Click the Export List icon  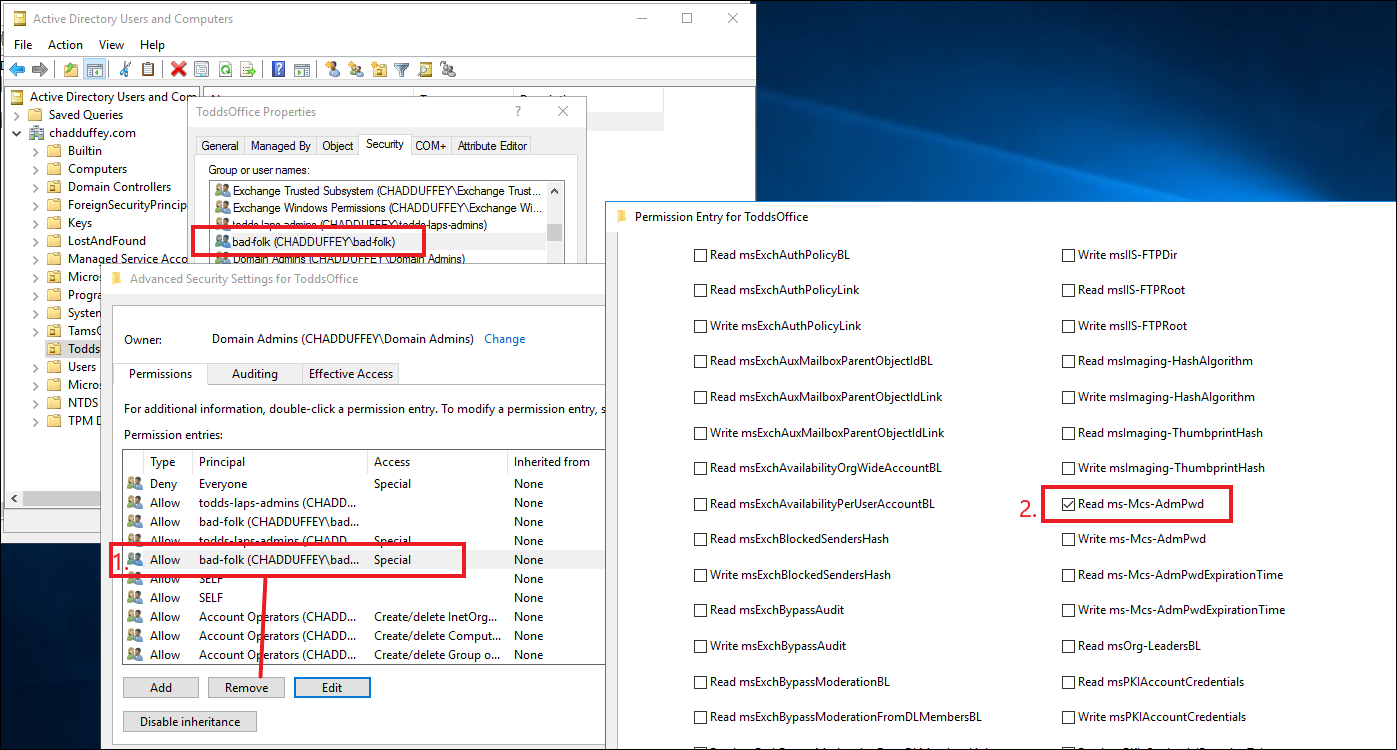tap(248, 69)
